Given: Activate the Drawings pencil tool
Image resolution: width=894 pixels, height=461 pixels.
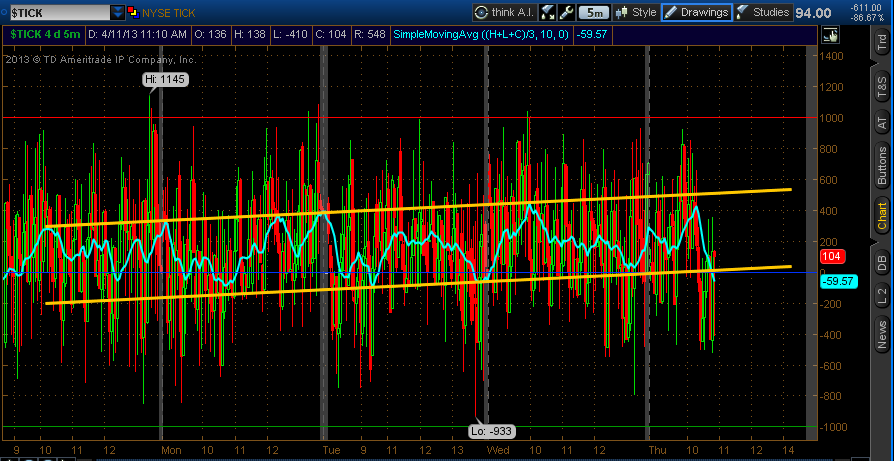Looking at the screenshot, I should pyautogui.click(x=697, y=12).
